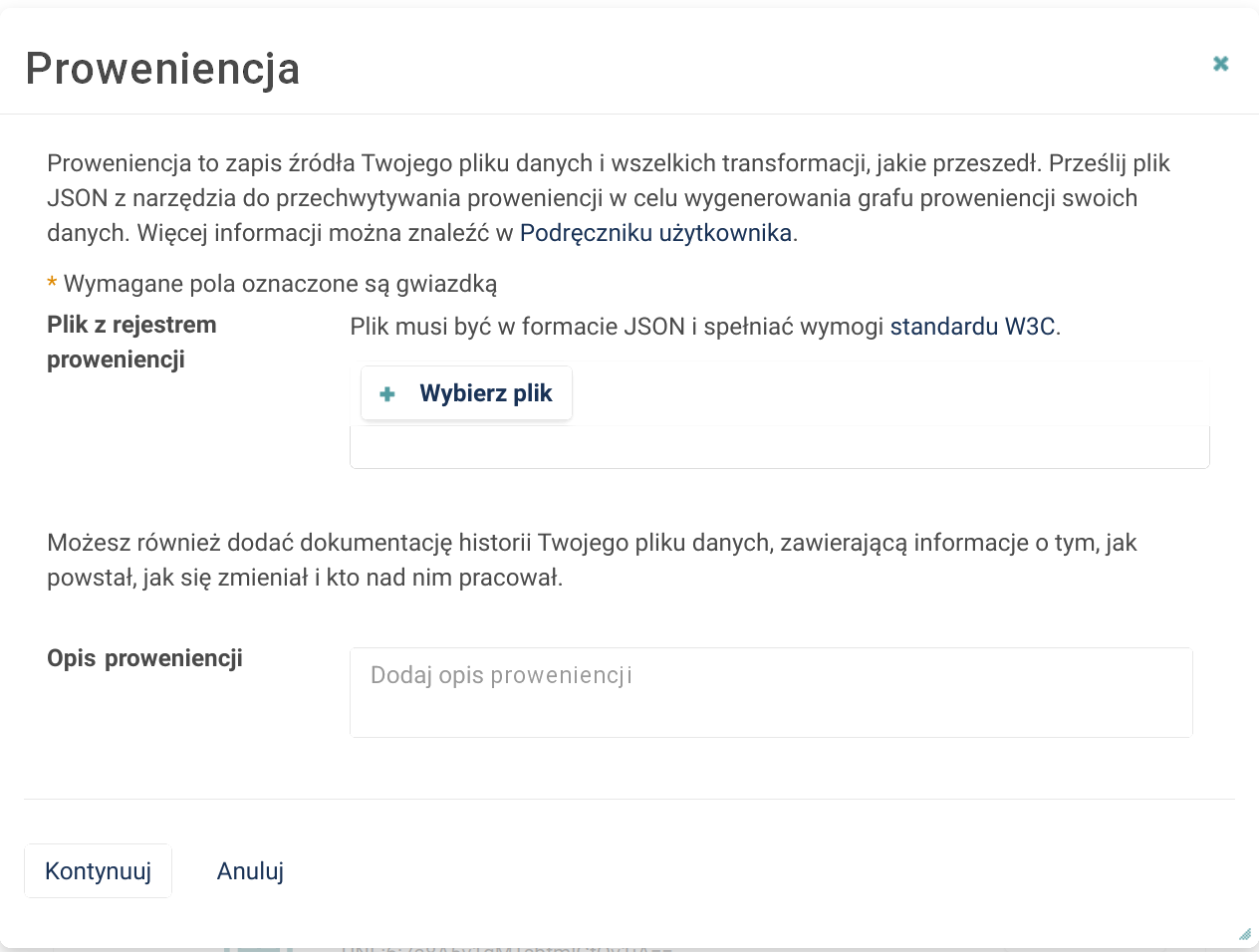Image resolution: width=1259 pixels, height=952 pixels.
Task: Click the Plik musi być w formacie JSON hint
Action: [618, 327]
